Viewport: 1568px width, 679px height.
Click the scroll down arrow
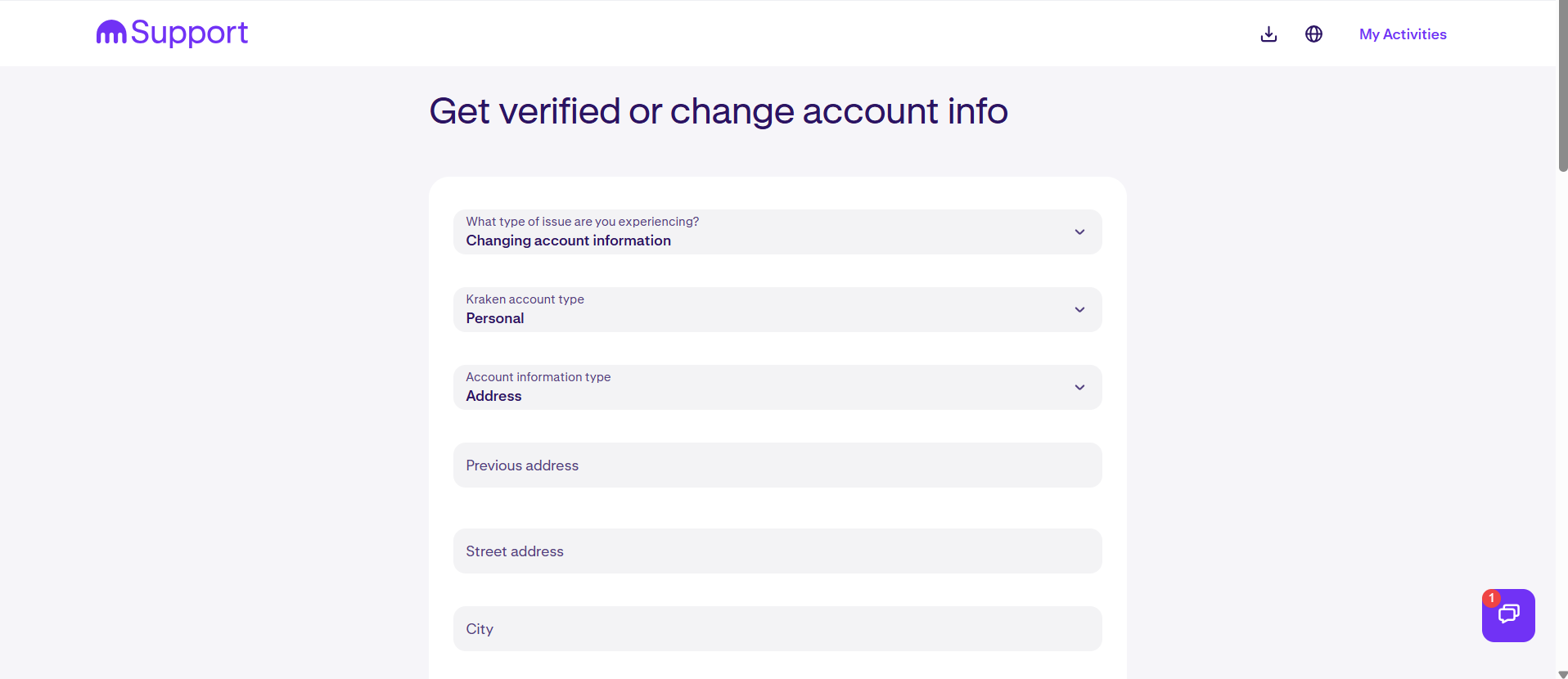point(1562,674)
